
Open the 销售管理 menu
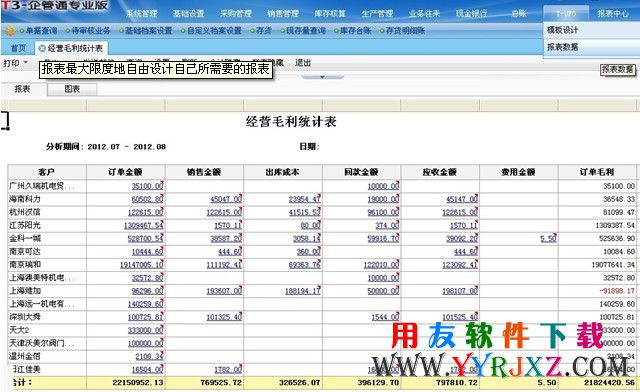tap(283, 13)
